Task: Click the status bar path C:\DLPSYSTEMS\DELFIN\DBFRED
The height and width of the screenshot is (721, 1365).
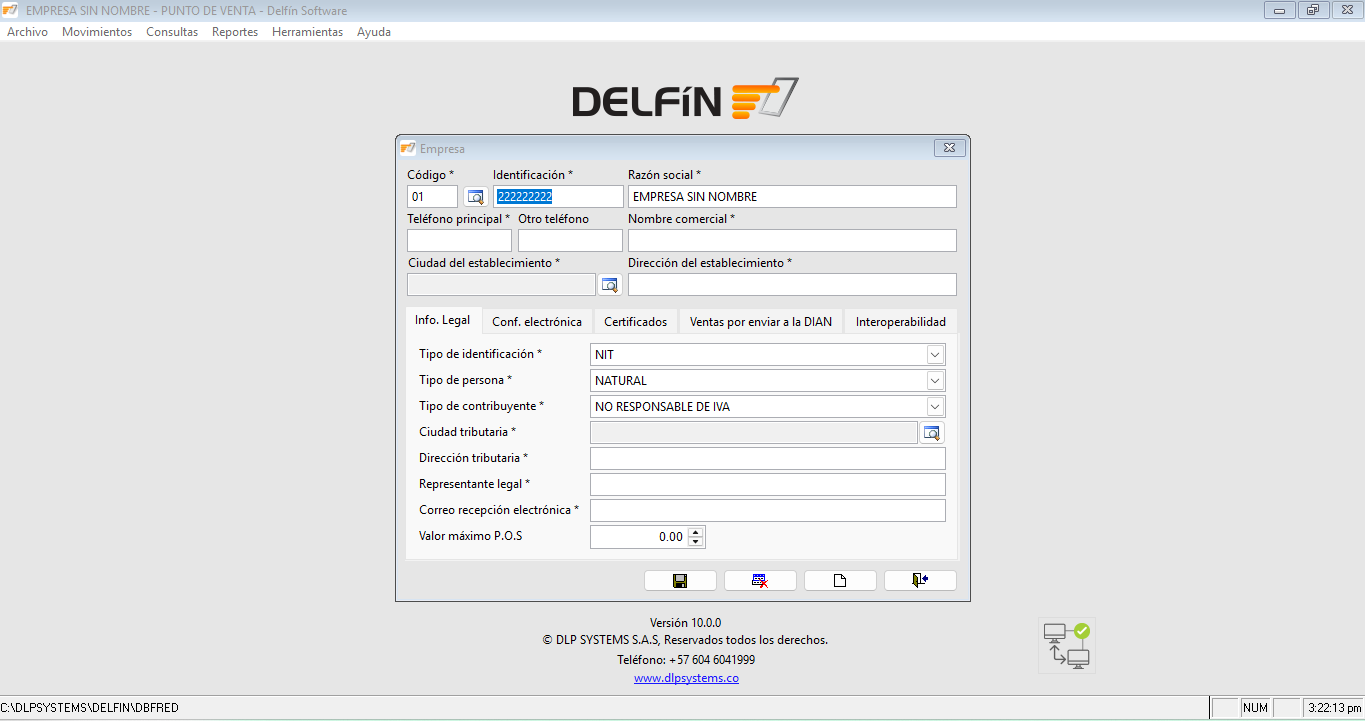Action: 90,708
